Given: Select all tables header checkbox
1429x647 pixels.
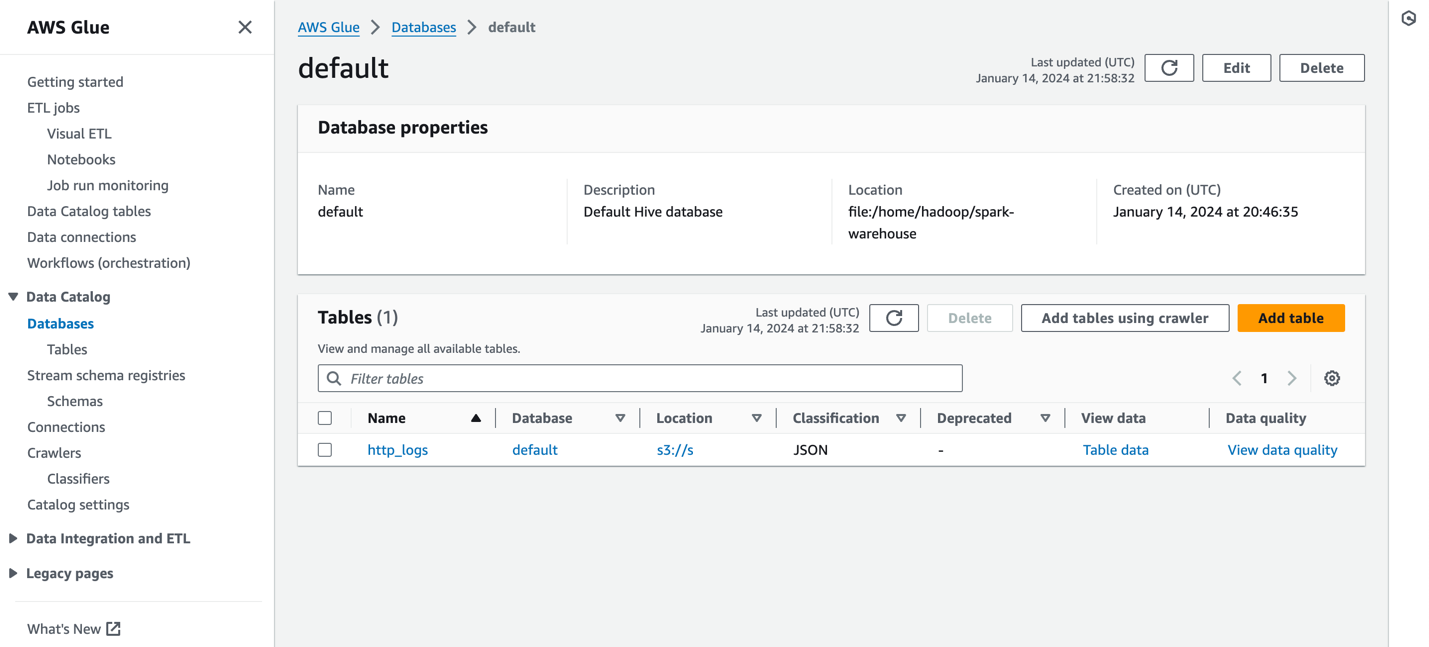Looking at the screenshot, I should click(325, 418).
